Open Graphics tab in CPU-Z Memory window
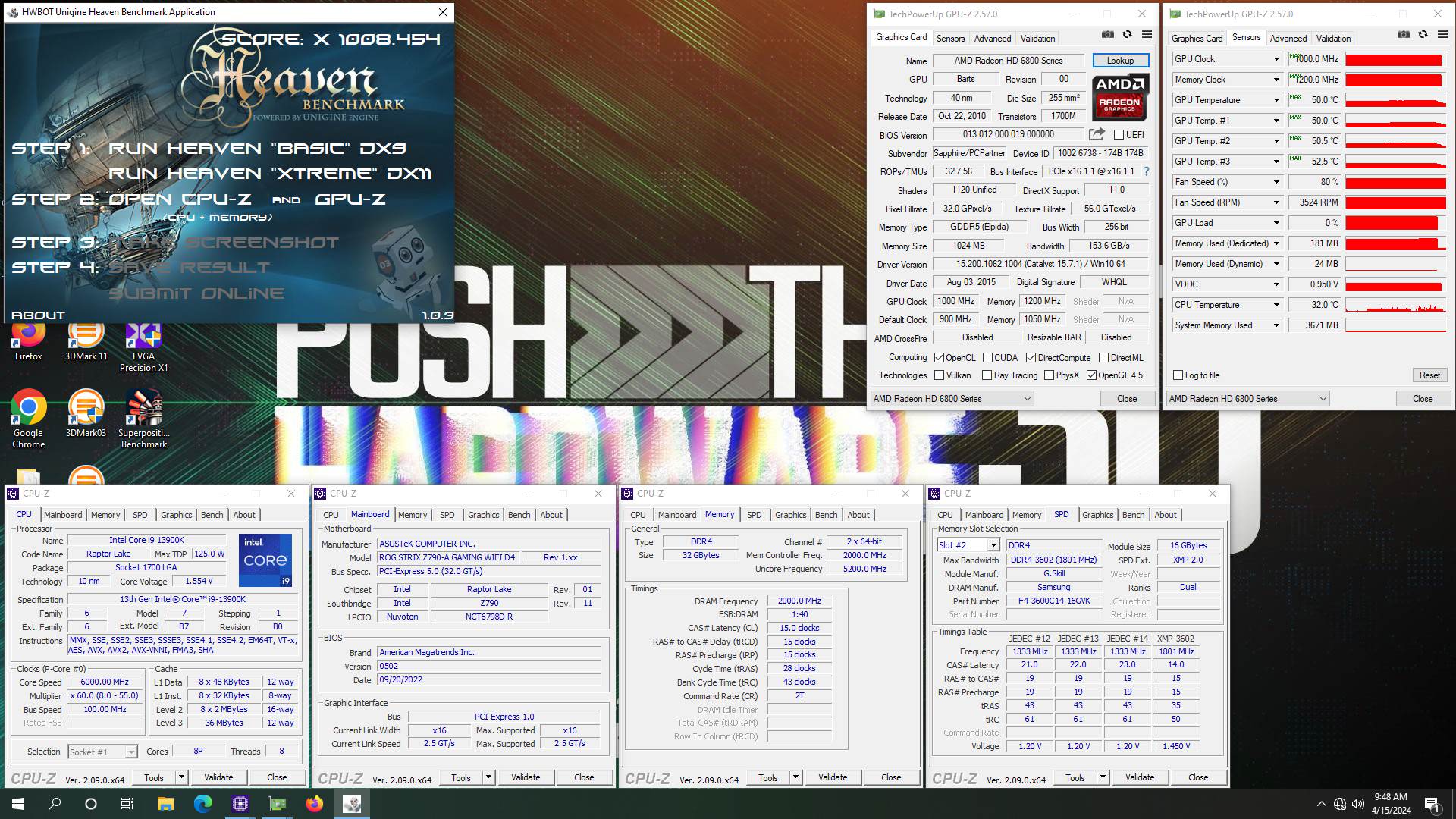Viewport: 1456px width, 819px height. 790,515
